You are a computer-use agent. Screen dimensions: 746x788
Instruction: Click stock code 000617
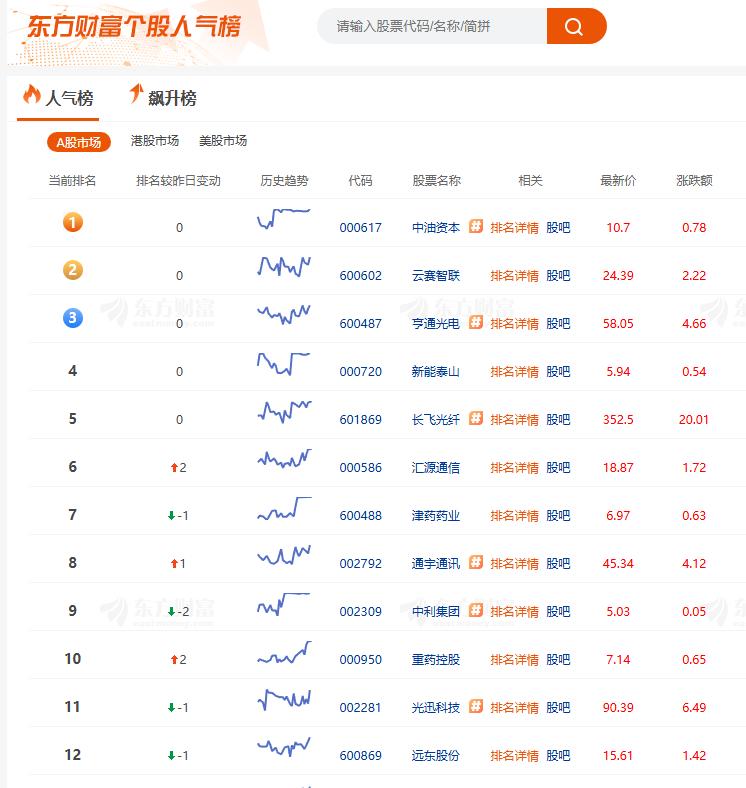coord(360,228)
